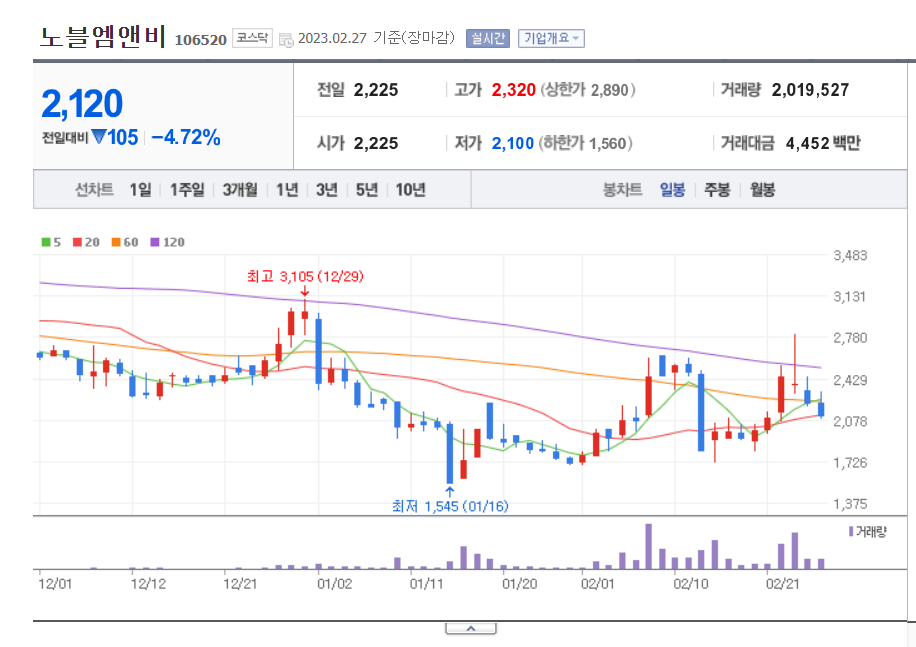916x647 pixels.
Task: Click the 저가 value 2,100
Action: pyautogui.click(x=513, y=143)
